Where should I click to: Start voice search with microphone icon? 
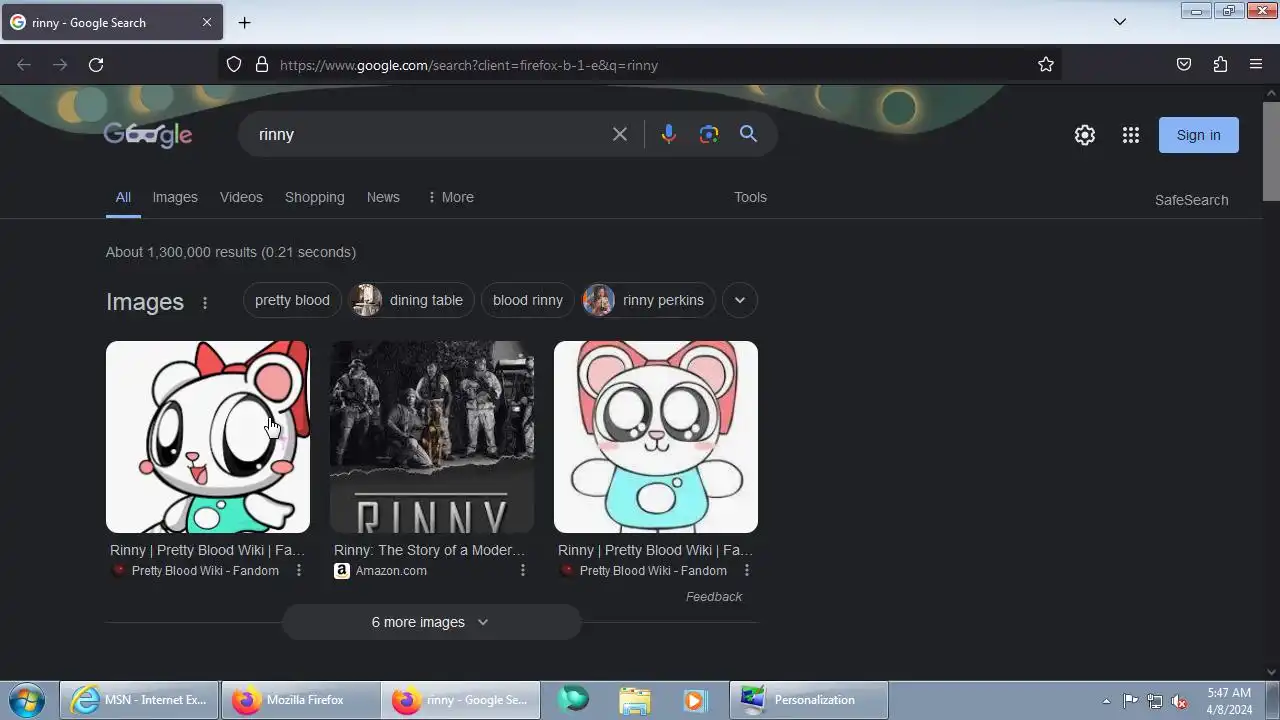coord(669,134)
